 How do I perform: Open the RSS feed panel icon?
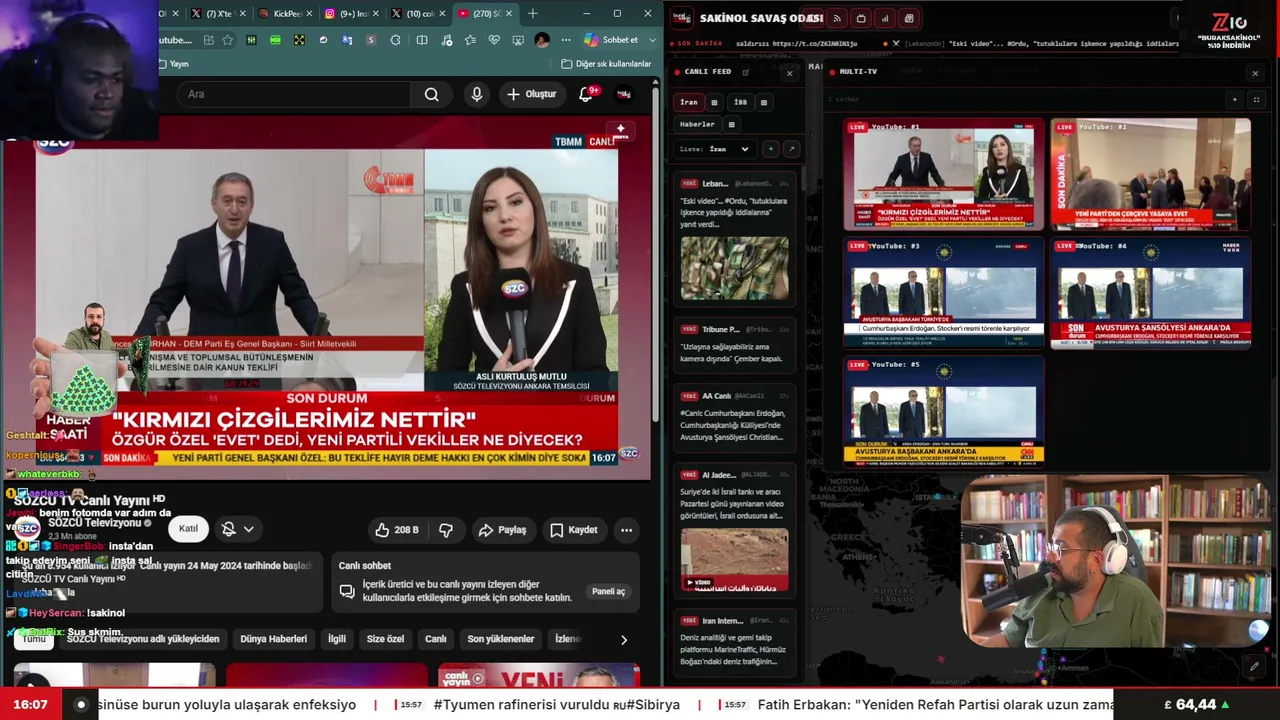point(836,19)
